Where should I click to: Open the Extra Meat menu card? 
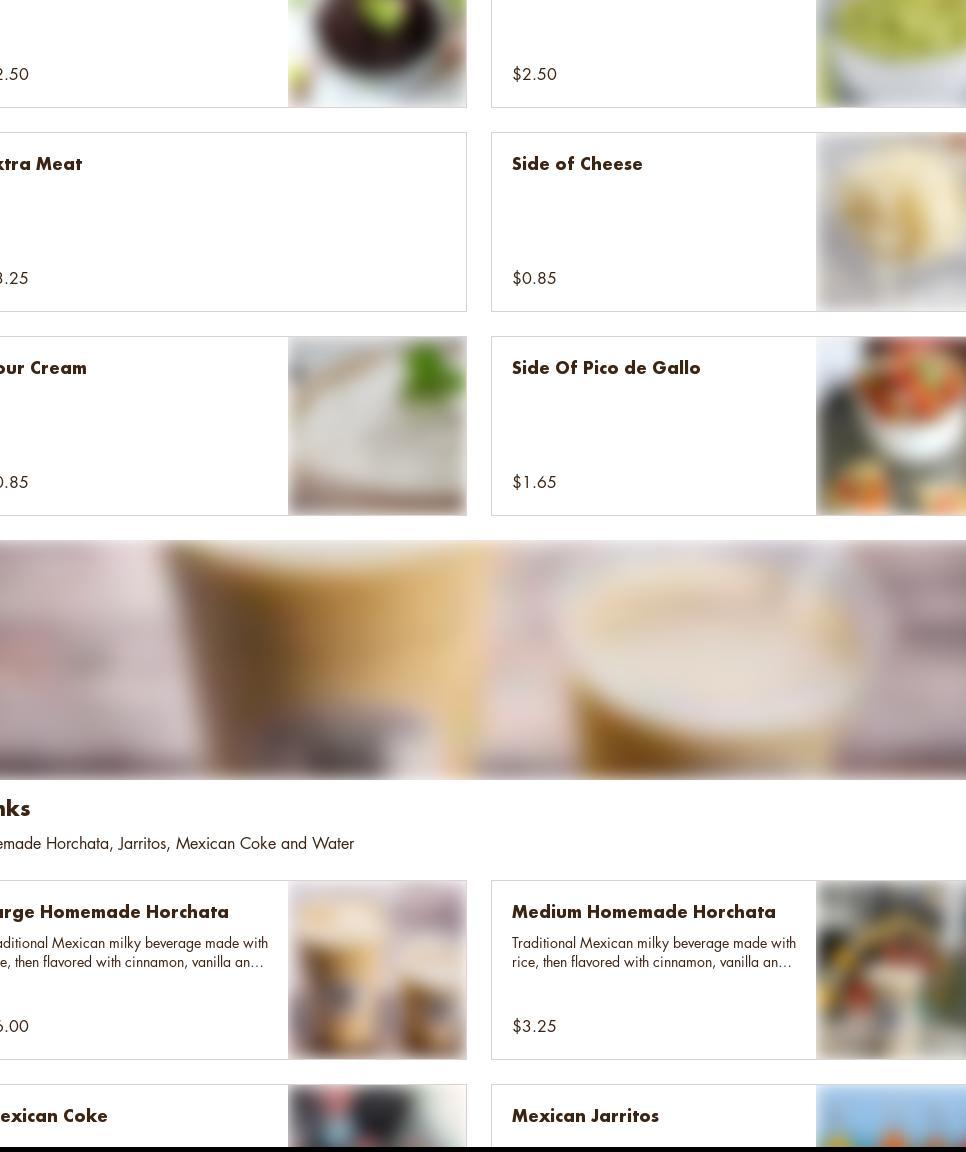[233, 222]
